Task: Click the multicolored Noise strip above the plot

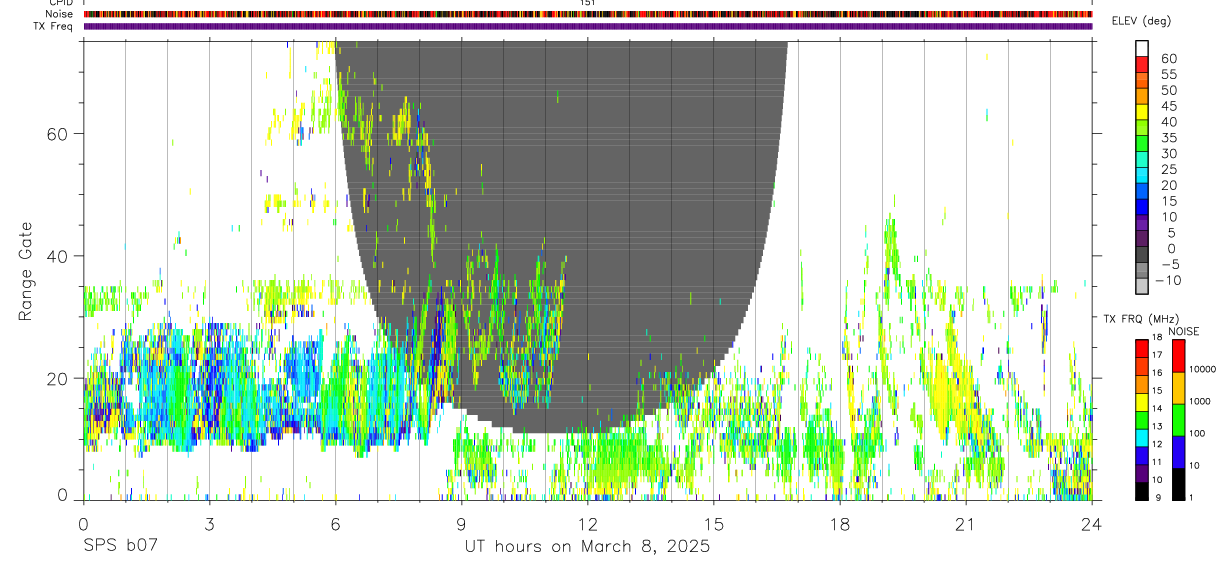Action: [x=587, y=14]
